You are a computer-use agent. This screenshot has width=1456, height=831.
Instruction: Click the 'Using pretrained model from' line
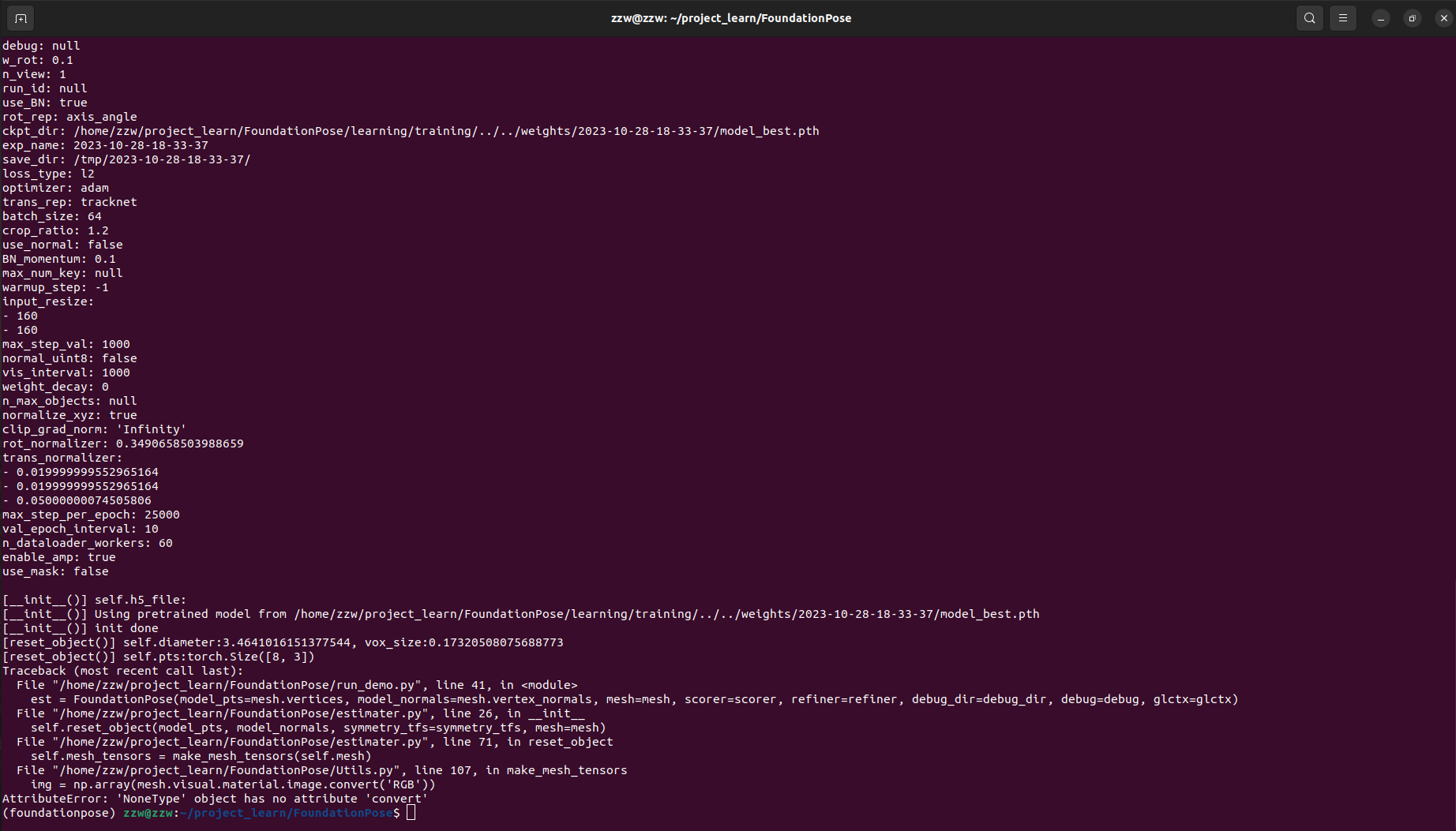[x=521, y=614]
